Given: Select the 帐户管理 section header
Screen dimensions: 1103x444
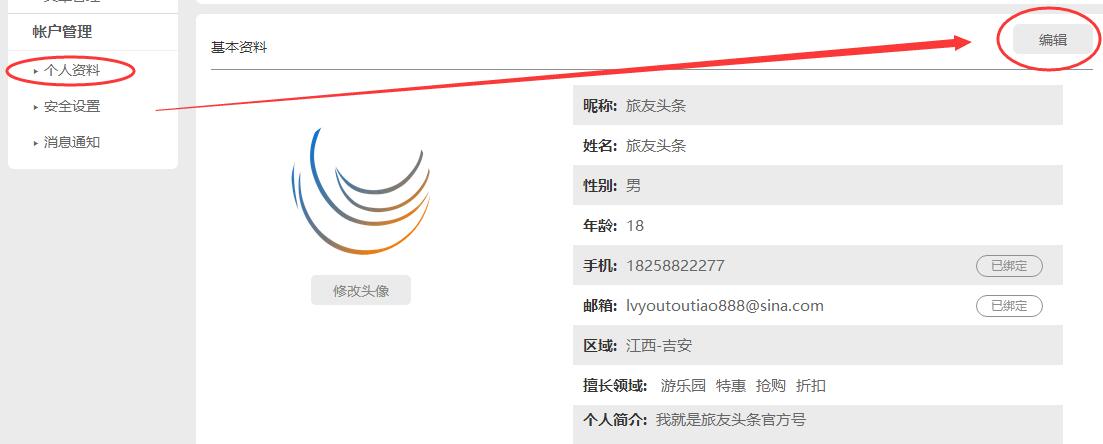Looking at the screenshot, I should point(62,32).
